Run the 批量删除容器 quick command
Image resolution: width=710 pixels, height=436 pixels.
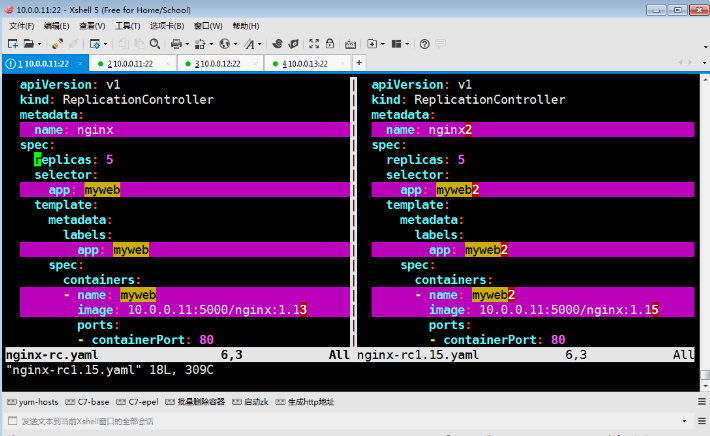[195, 402]
